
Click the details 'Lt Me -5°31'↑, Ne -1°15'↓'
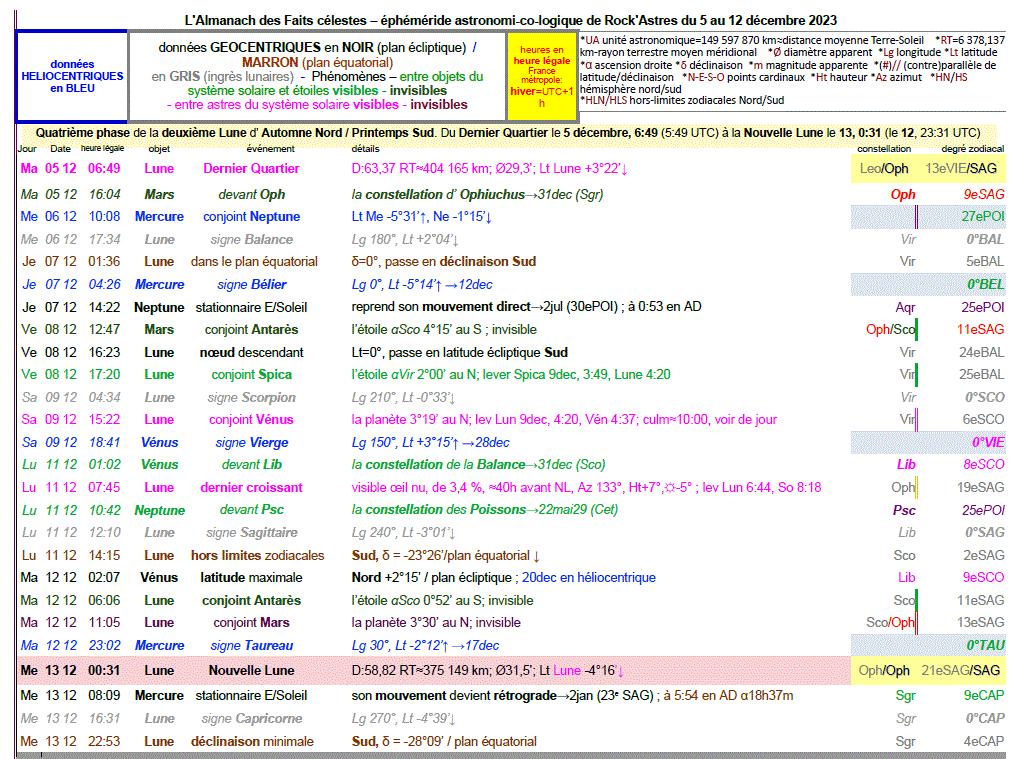click(x=421, y=216)
